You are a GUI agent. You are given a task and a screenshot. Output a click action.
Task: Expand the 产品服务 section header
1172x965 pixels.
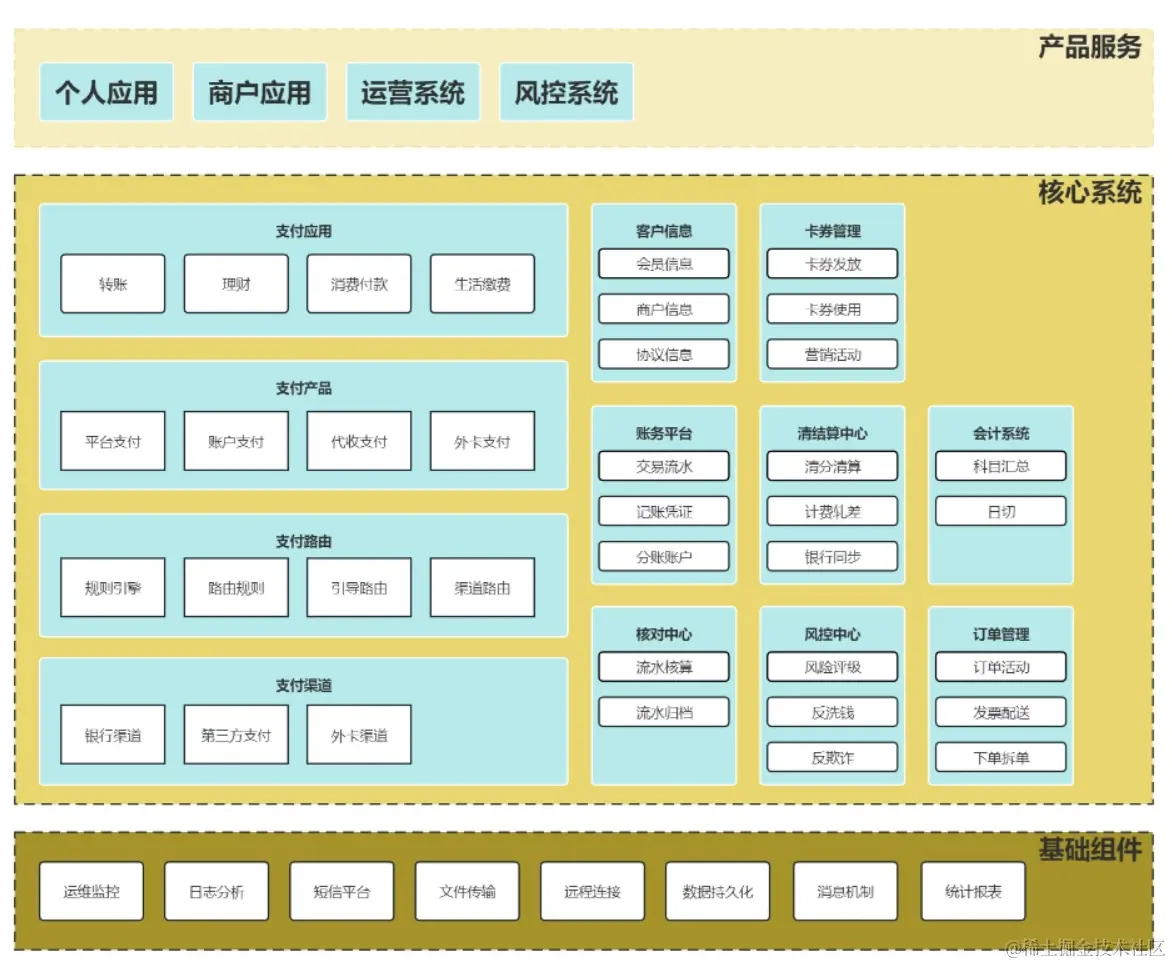[x=1090, y=46]
